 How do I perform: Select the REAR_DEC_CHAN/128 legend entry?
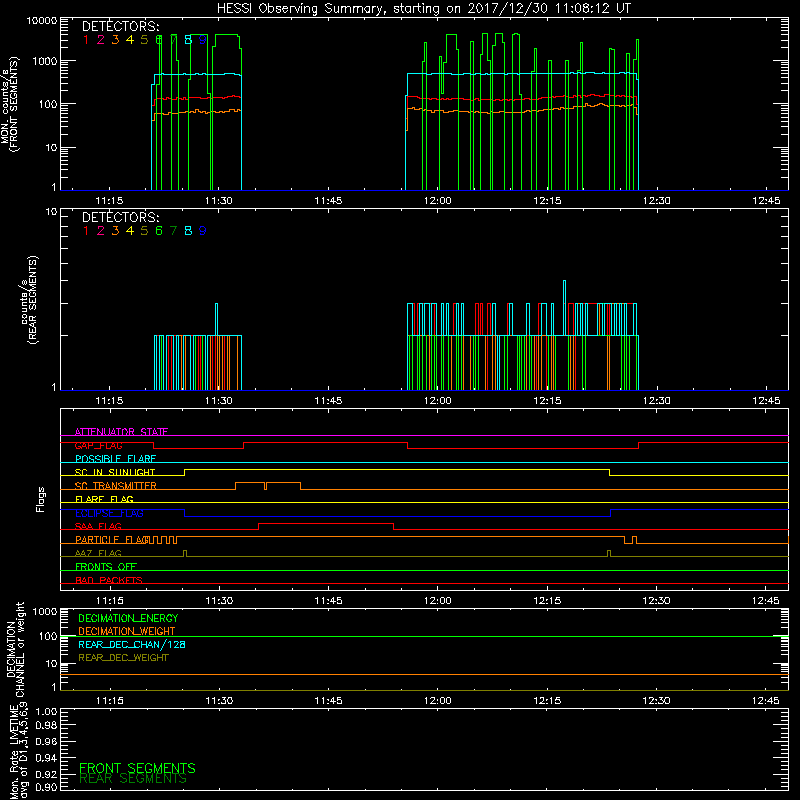132,644
